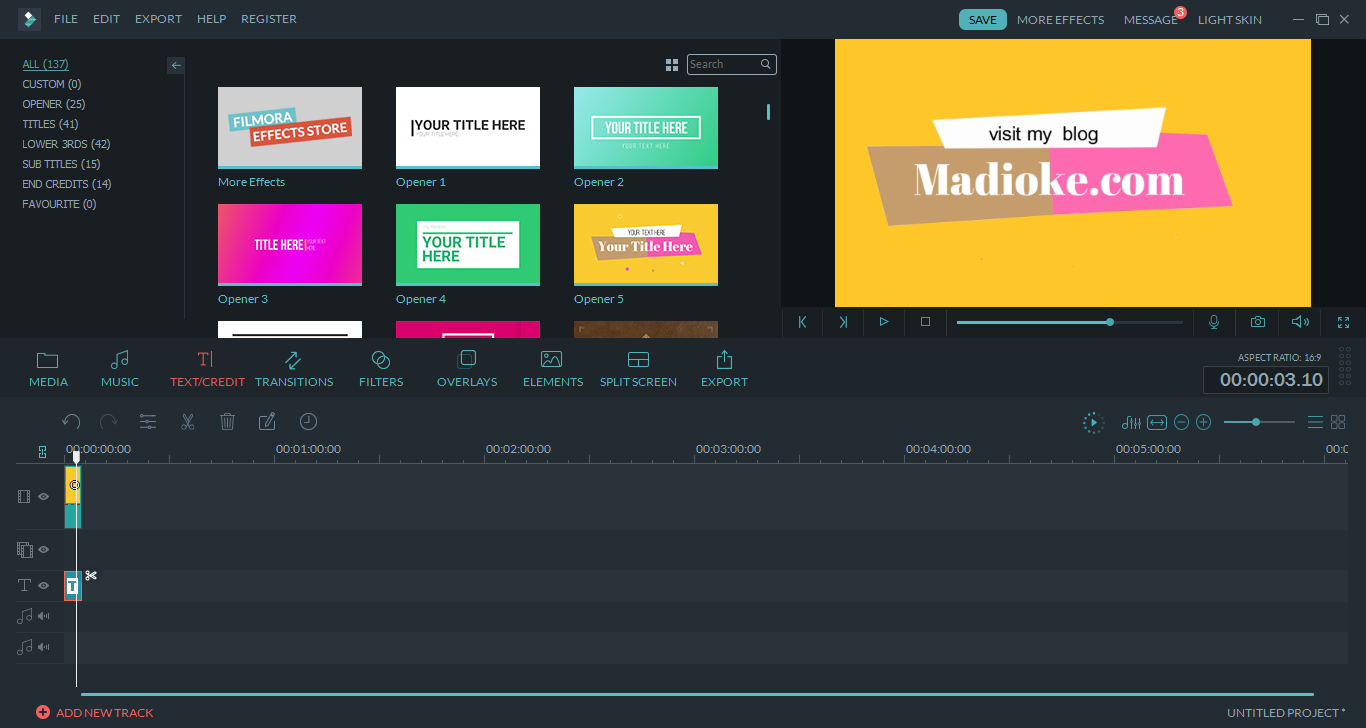Jump to previous frame in preview
This screenshot has height=728, width=1366.
pos(802,322)
